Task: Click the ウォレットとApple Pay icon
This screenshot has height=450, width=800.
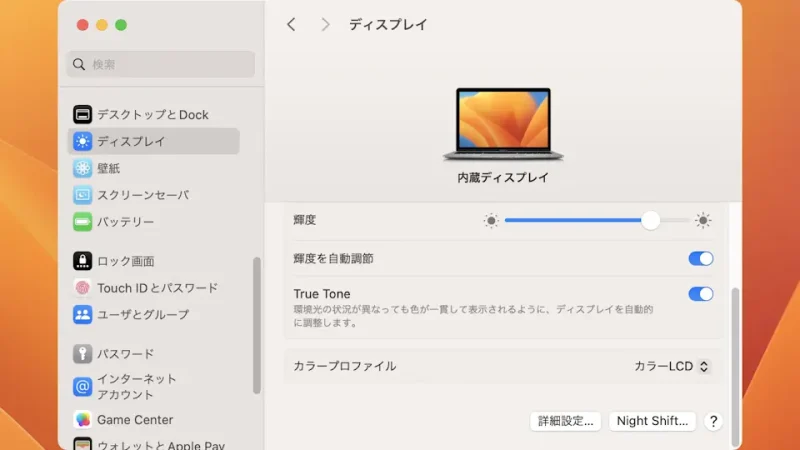Action: [x=82, y=444]
